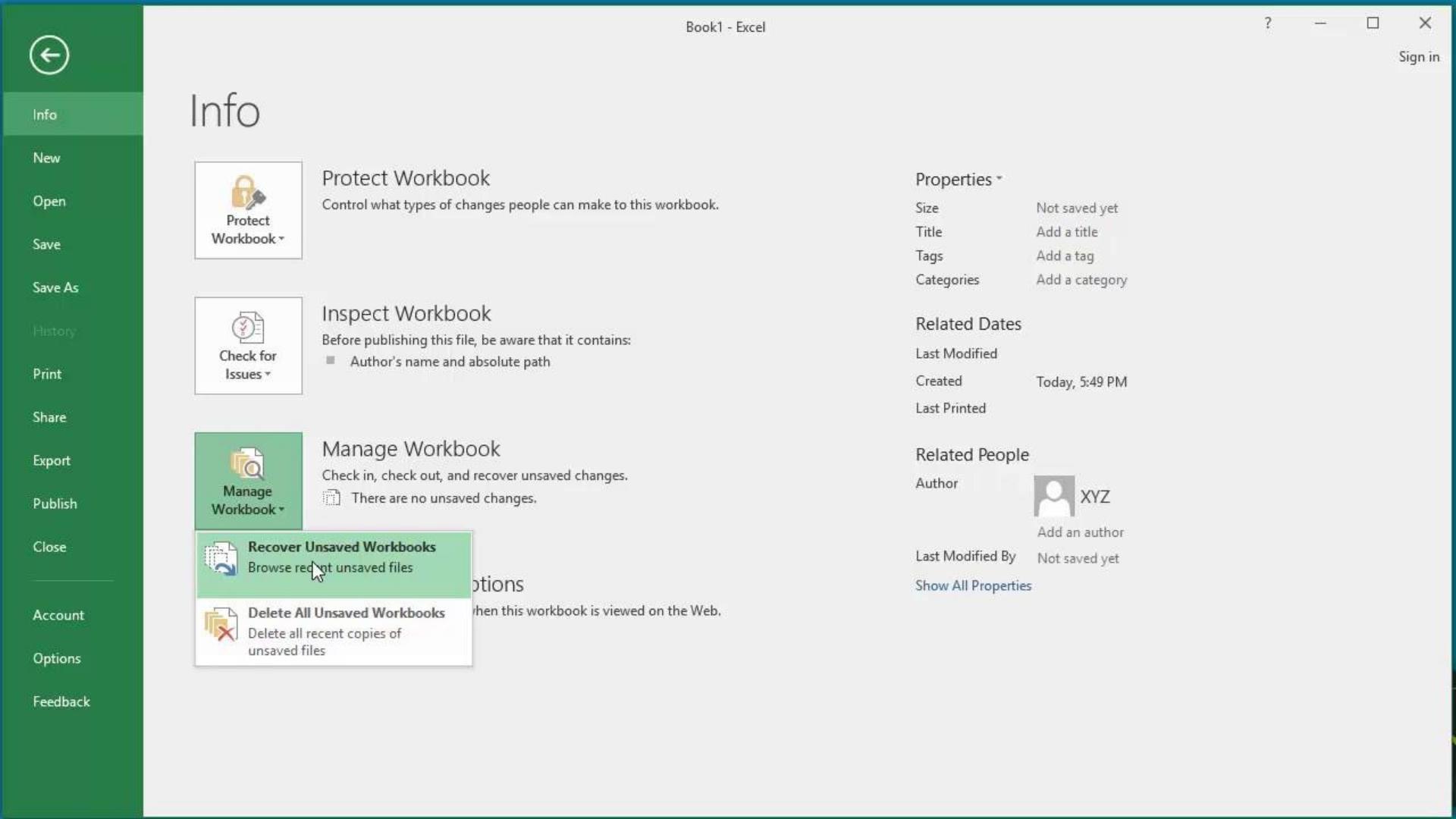Viewport: 1456px width, 819px height.
Task: Click Save in the sidebar
Action: tap(73, 244)
